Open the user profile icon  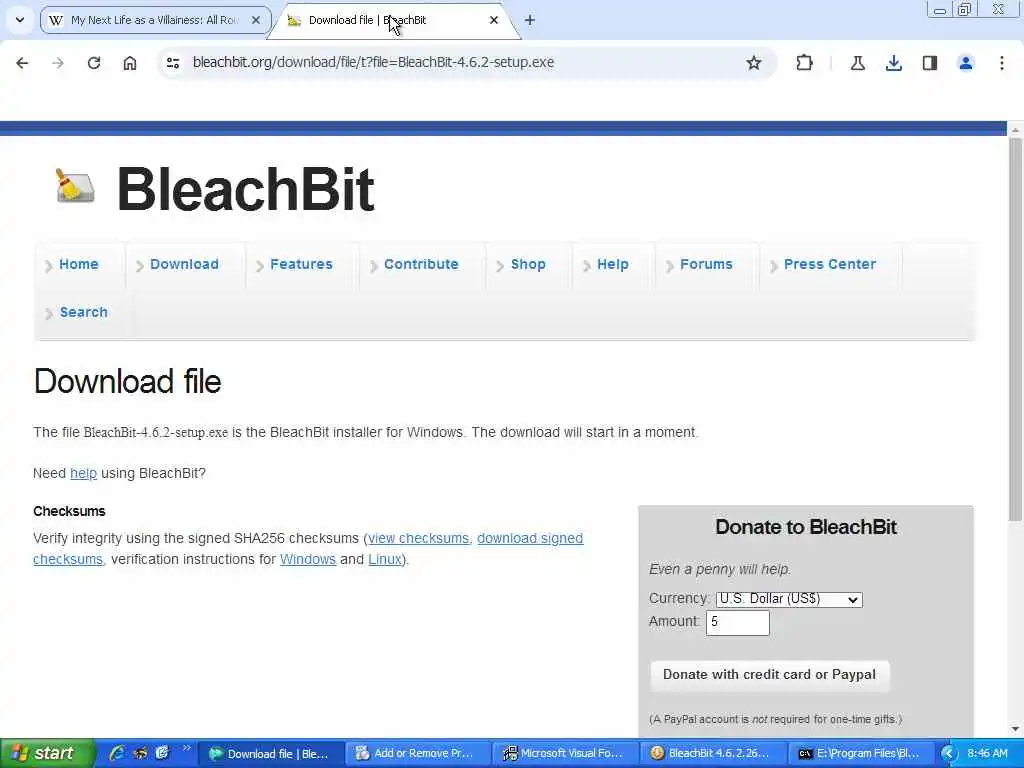click(x=965, y=63)
